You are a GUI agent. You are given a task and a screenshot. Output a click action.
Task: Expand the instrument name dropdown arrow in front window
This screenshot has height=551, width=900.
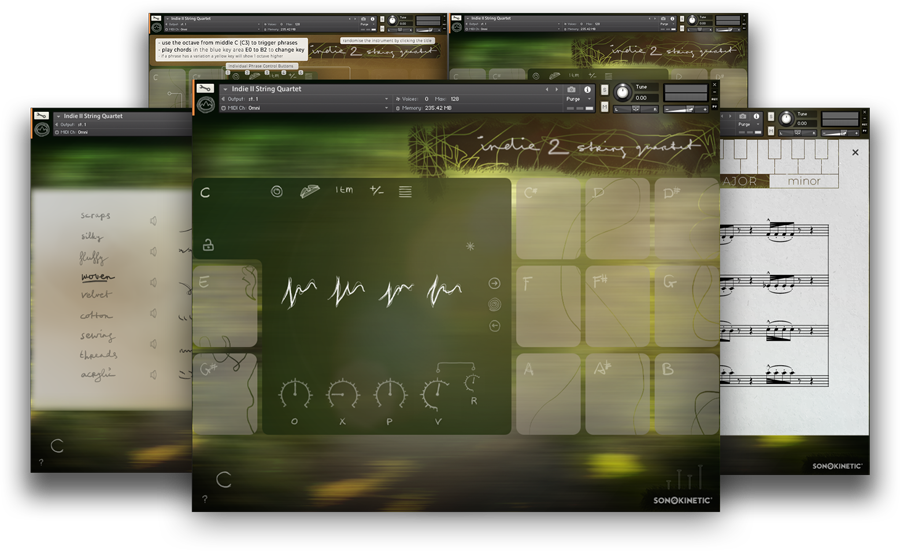(x=225, y=89)
